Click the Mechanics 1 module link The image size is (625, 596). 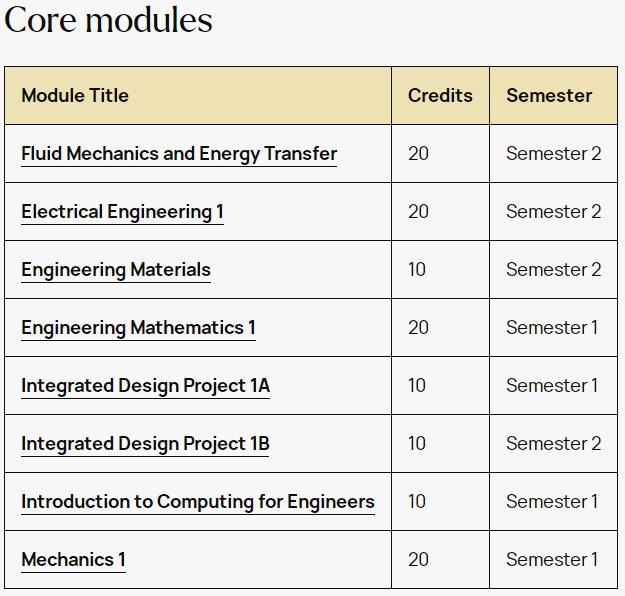(x=73, y=559)
